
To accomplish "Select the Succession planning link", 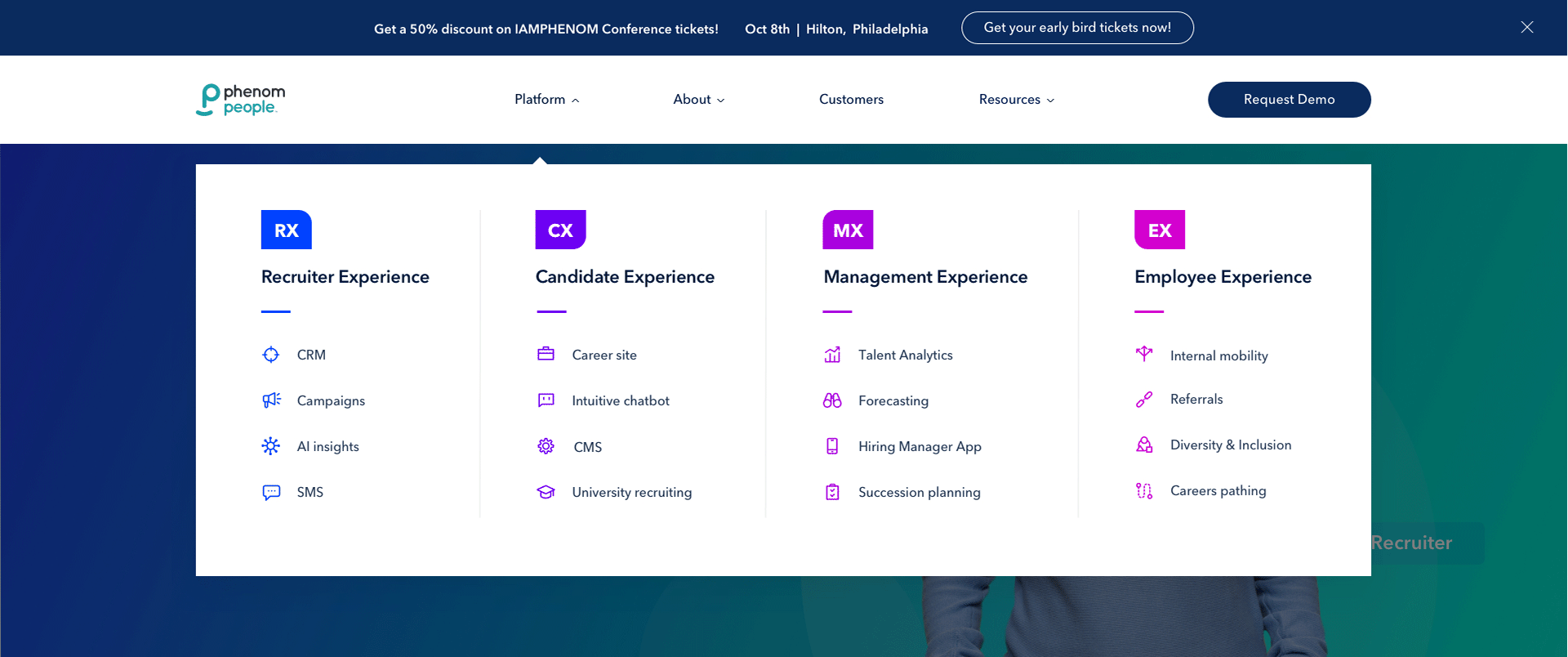I will (x=920, y=492).
